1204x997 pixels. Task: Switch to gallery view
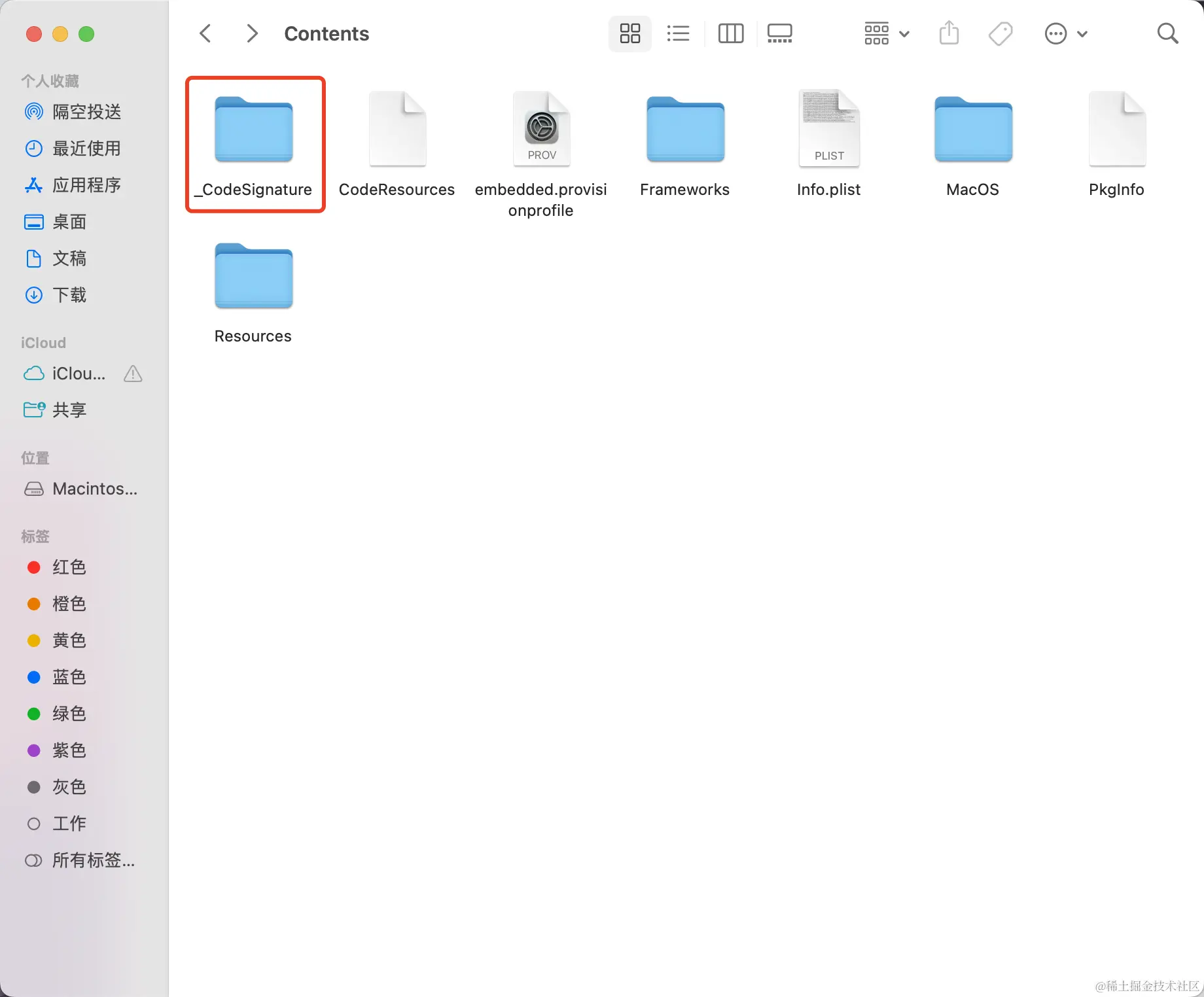tap(780, 33)
